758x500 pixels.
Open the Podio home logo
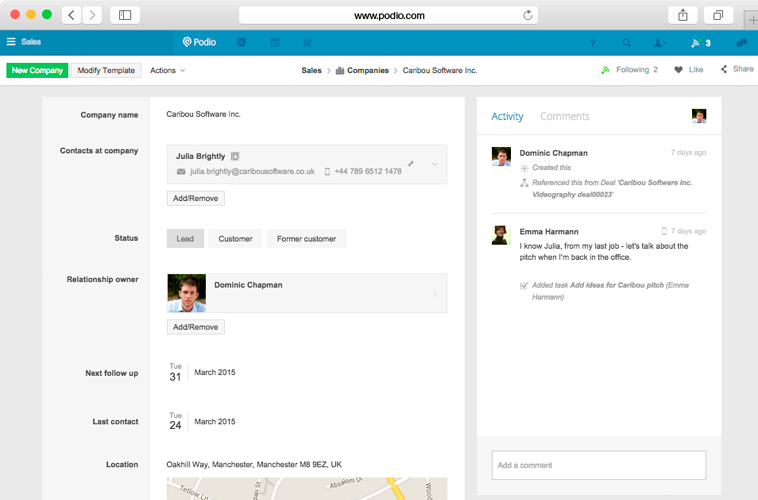pyautogui.click(x=200, y=42)
